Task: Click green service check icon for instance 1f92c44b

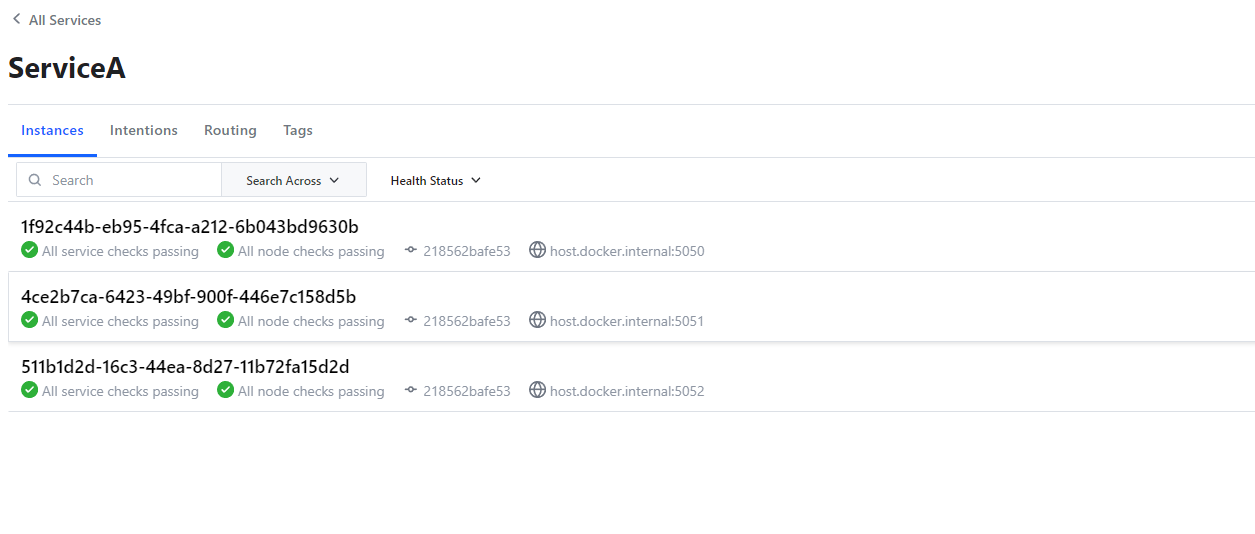Action: tap(29, 250)
